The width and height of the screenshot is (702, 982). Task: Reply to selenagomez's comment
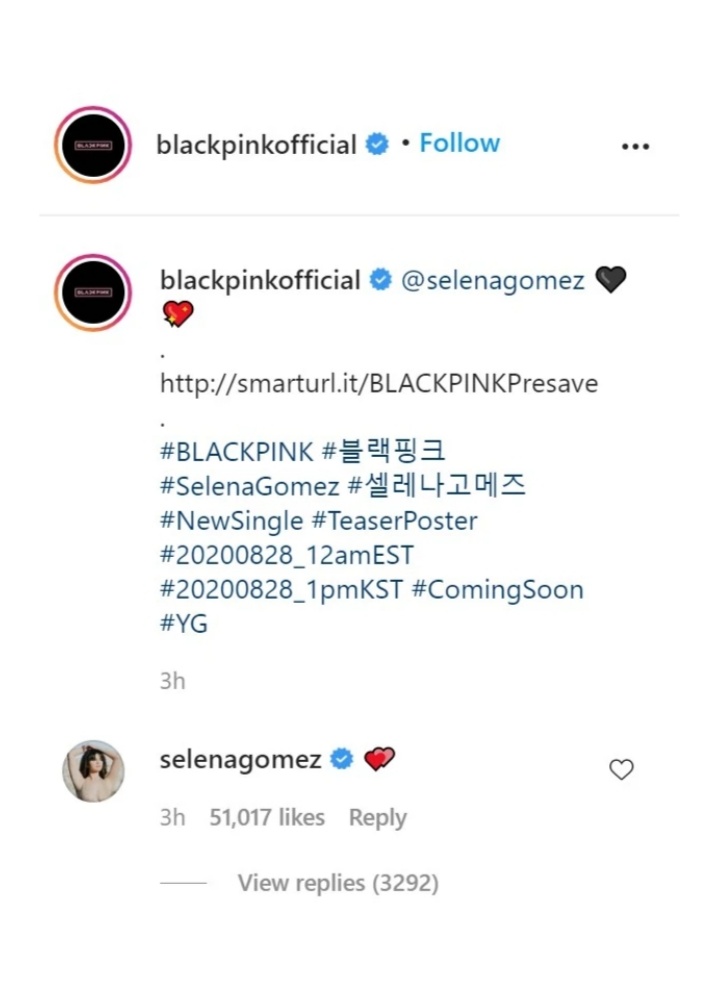[x=378, y=817]
